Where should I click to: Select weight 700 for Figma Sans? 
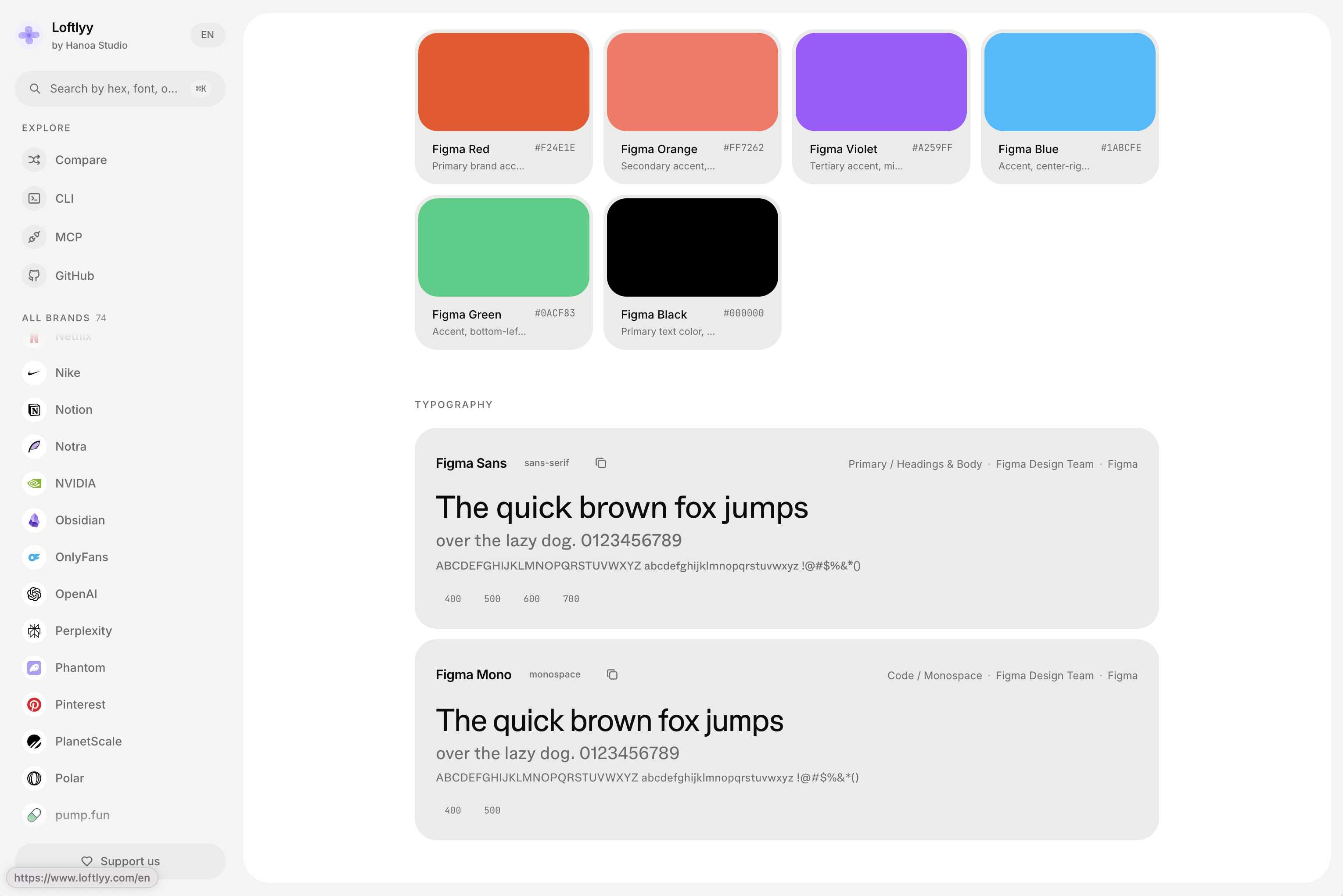[x=571, y=599]
